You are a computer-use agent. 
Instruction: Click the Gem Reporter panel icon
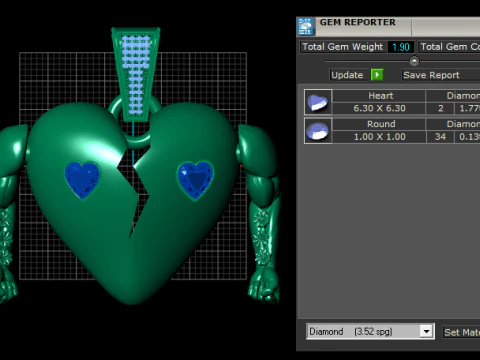[305, 26]
